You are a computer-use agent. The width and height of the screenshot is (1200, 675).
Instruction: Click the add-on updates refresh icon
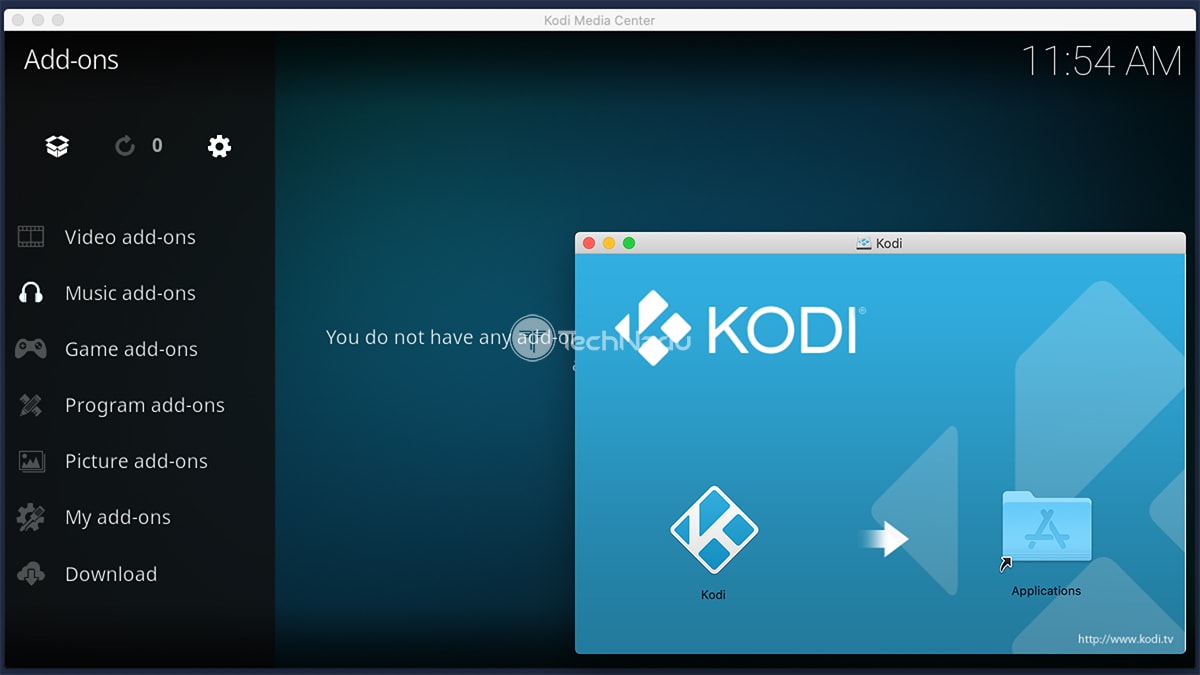(x=125, y=146)
